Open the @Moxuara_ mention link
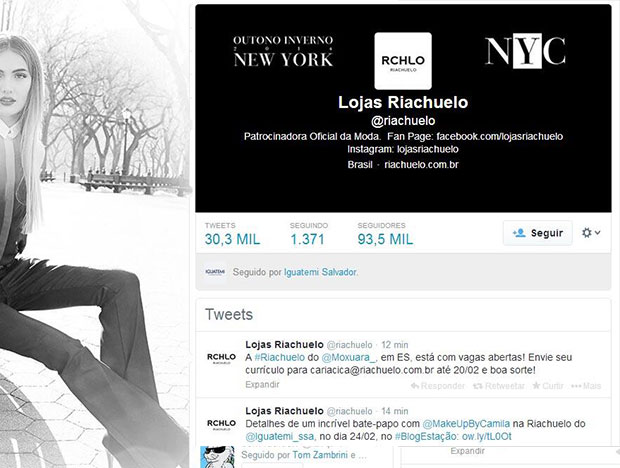 [x=349, y=357]
